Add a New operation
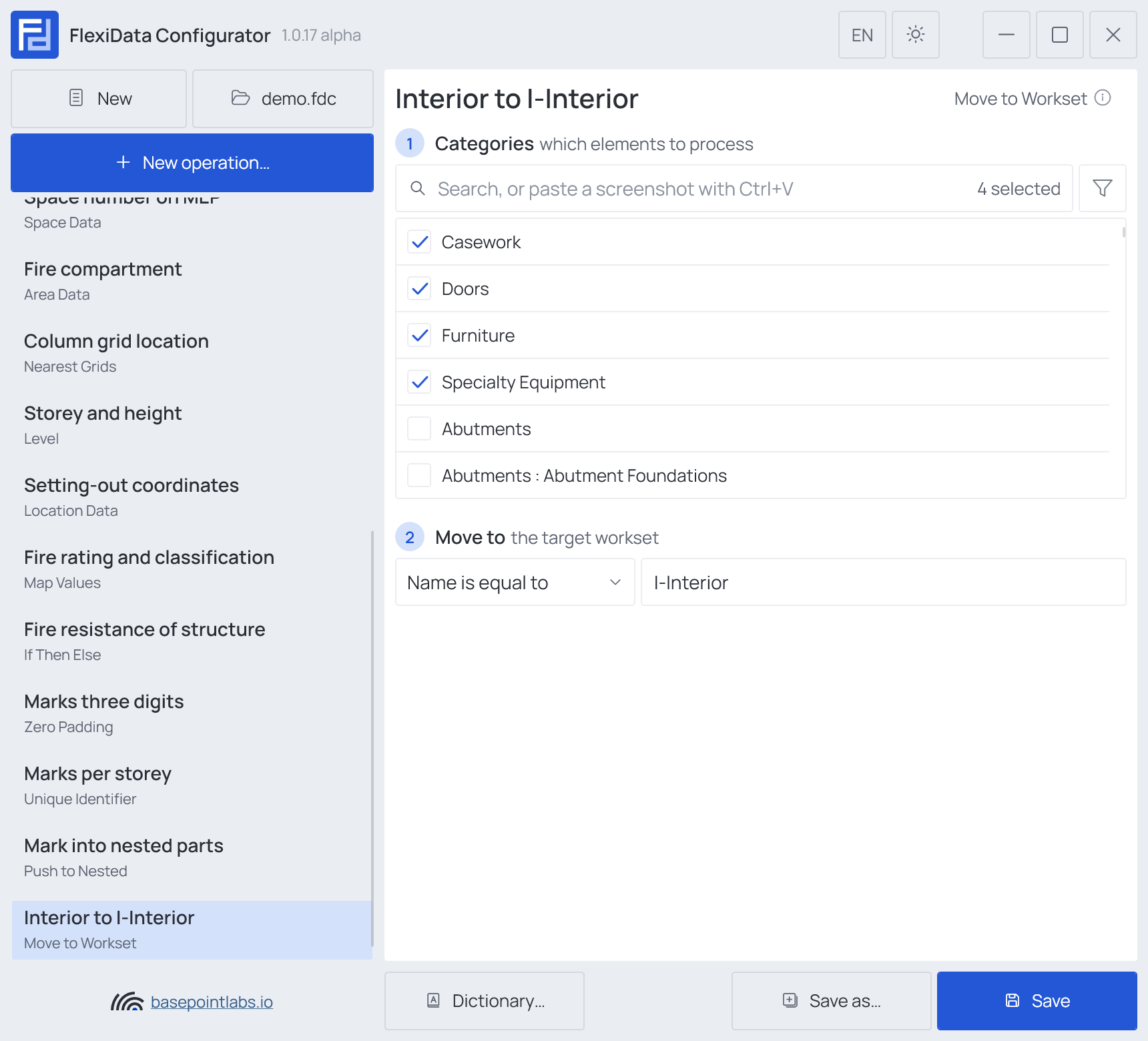 pyautogui.click(x=192, y=163)
